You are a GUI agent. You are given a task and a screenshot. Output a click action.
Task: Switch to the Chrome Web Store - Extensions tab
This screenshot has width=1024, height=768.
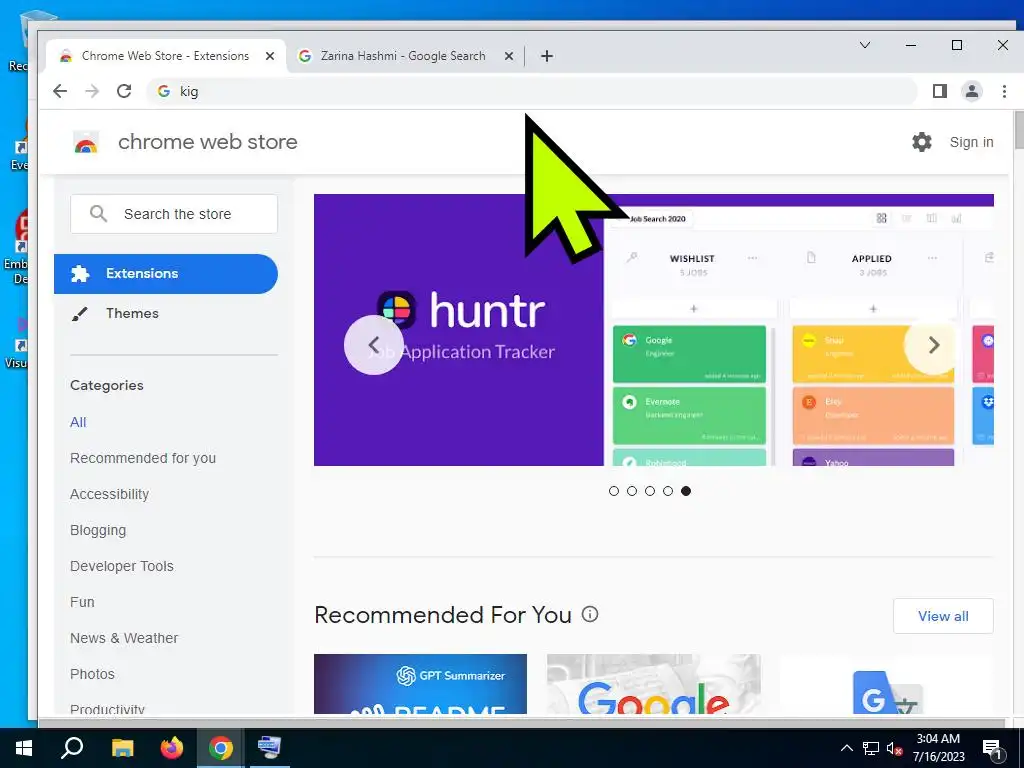click(165, 56)
